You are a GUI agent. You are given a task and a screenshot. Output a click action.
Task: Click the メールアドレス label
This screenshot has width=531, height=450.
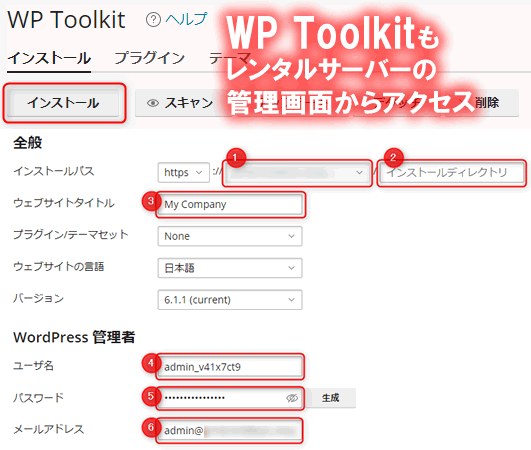coord(48,429)
